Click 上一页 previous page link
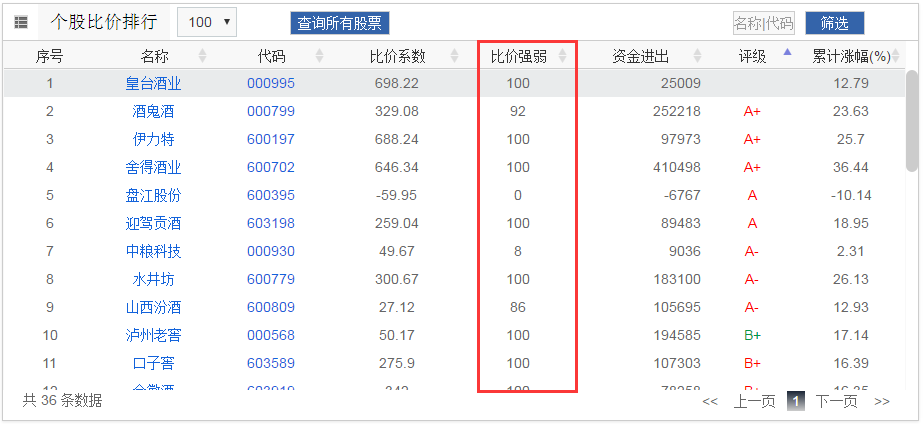The image size is (924, 424). [754, 402]
